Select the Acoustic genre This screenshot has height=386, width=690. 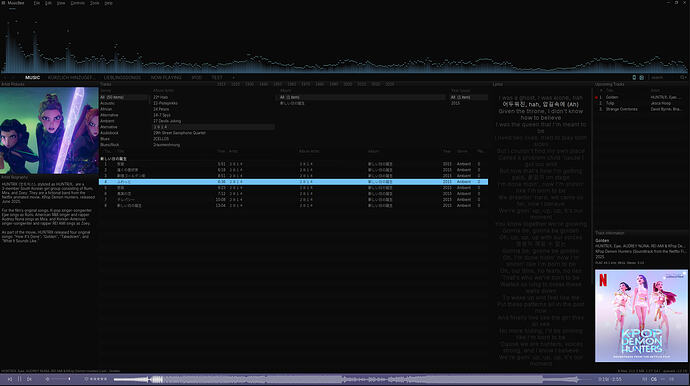[x=107, y=103]
